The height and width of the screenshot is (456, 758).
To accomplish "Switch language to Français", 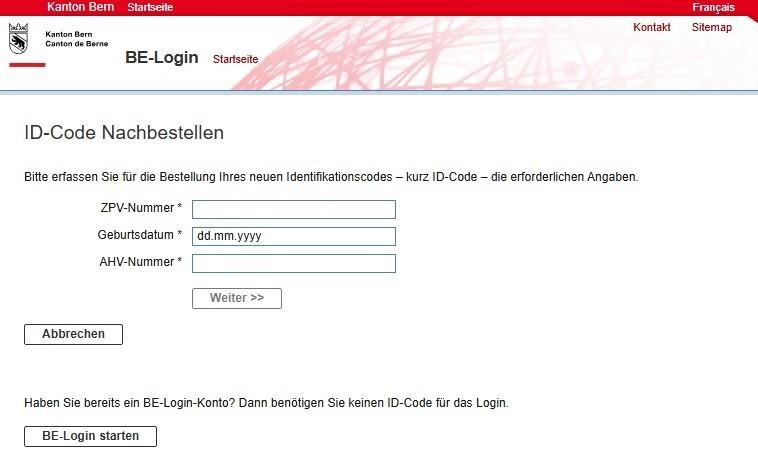I will pyautogui.click(x=713, y=7).
